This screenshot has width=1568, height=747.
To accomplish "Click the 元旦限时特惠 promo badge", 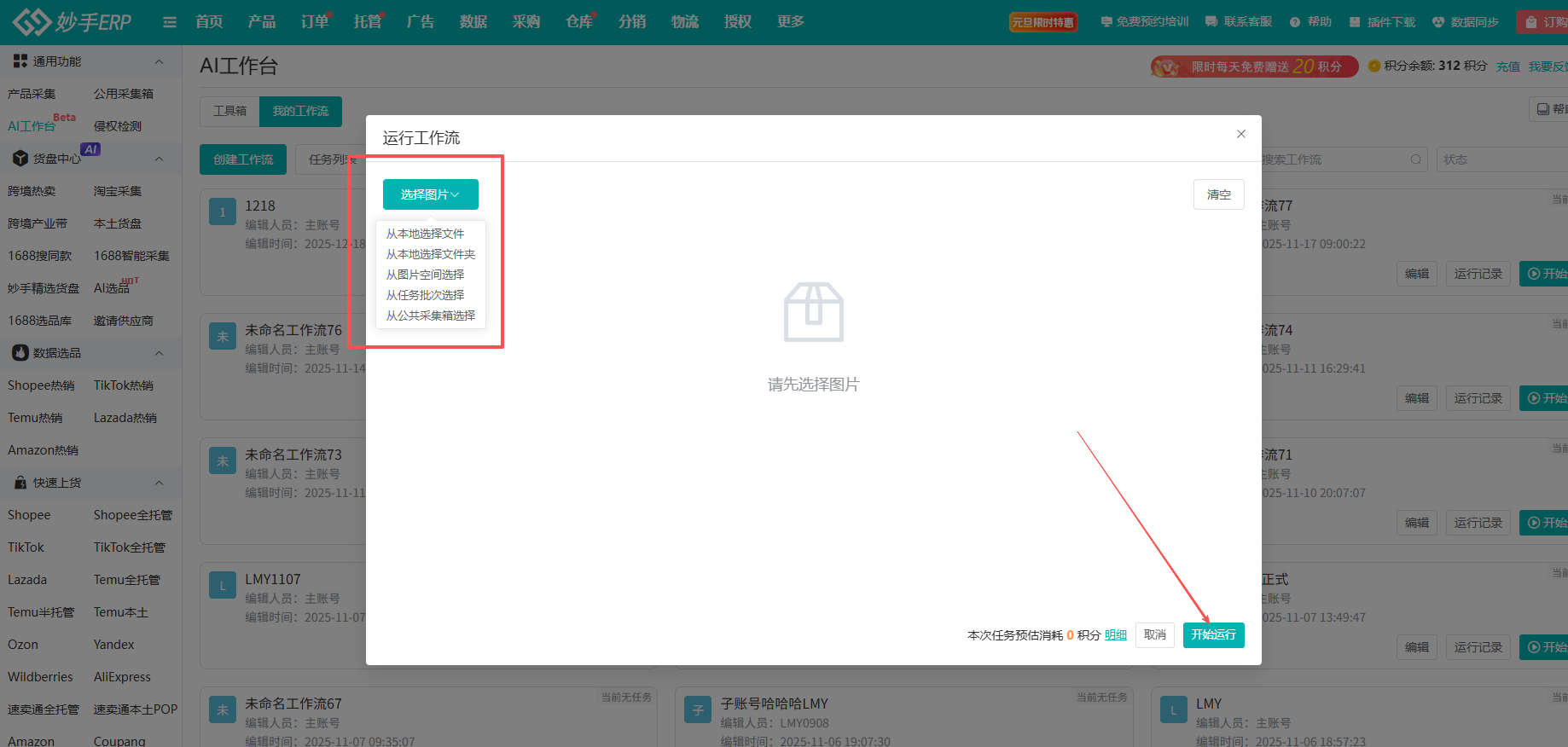I will 1042,22.
